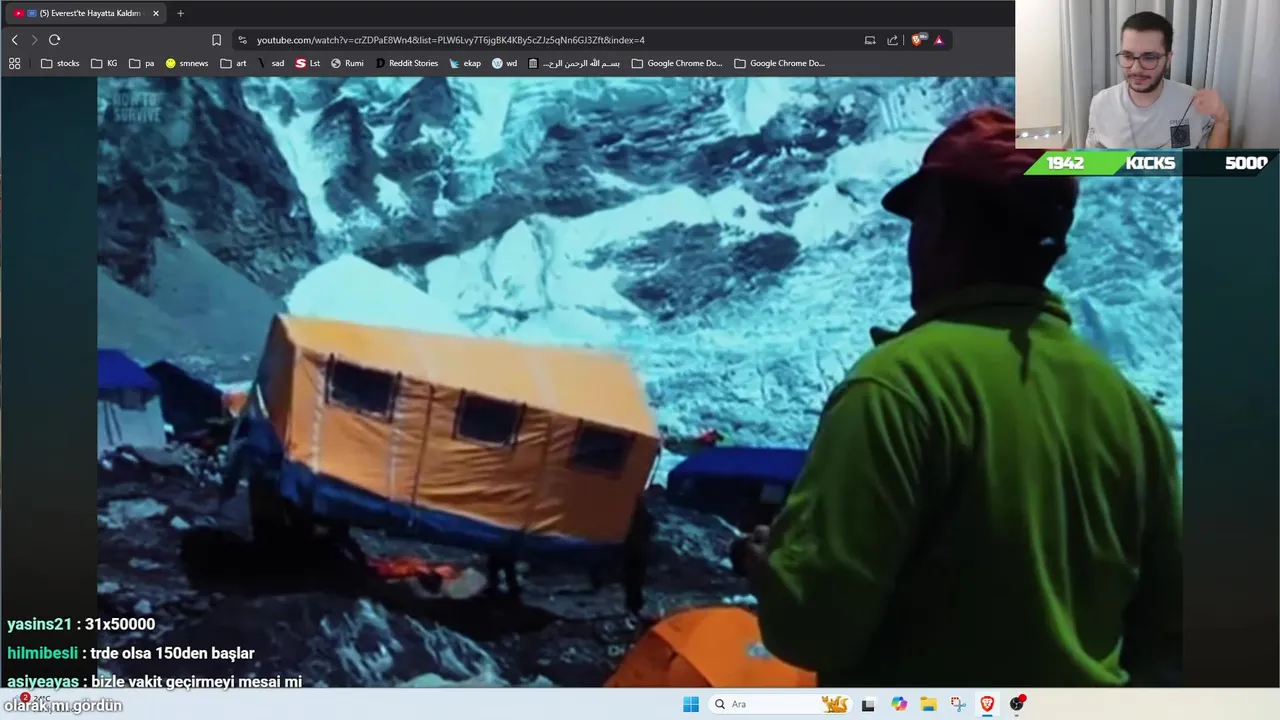Open File Explorer from the taskbar

tap(928, 704)
